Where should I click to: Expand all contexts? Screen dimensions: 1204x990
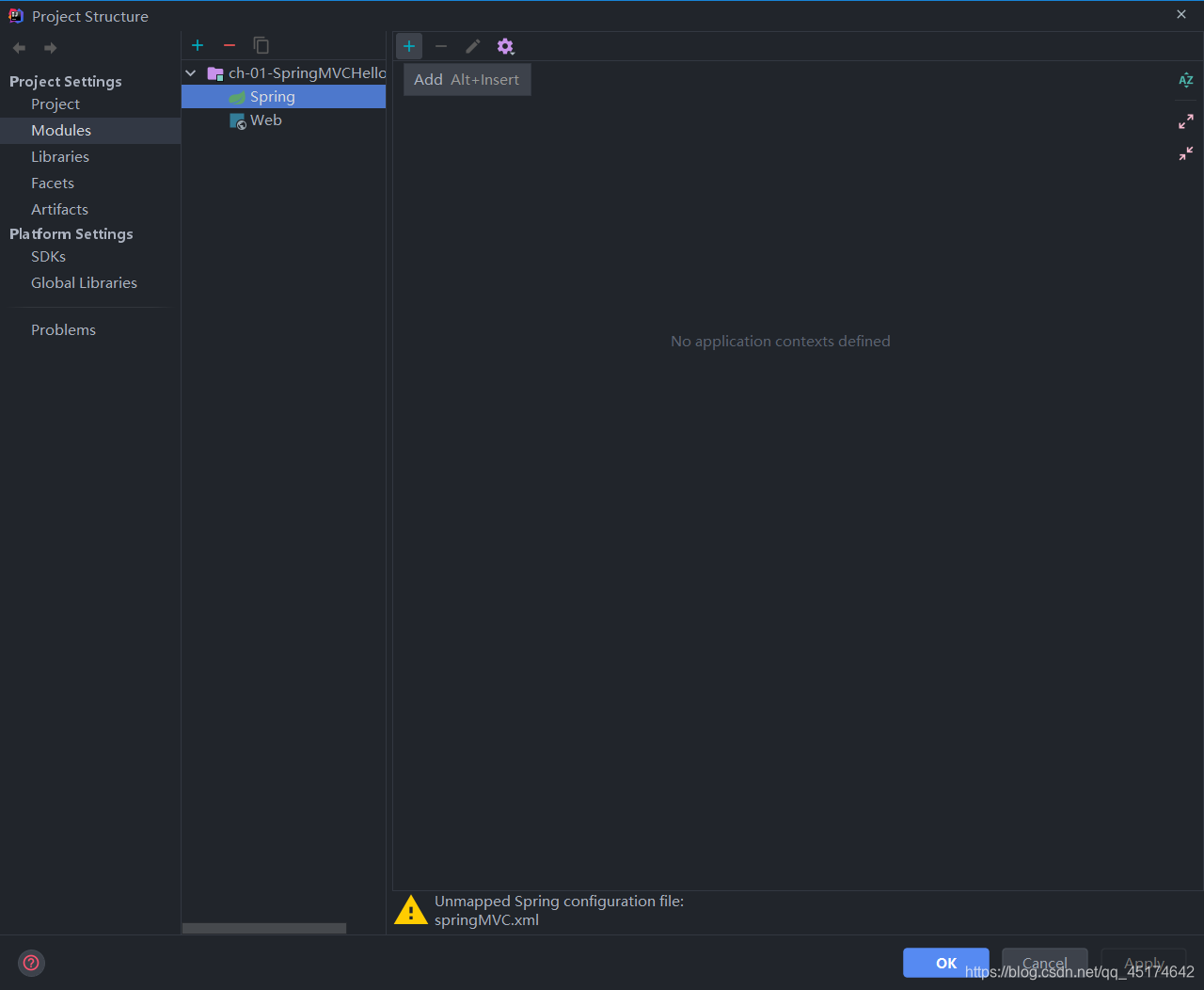1186,121
